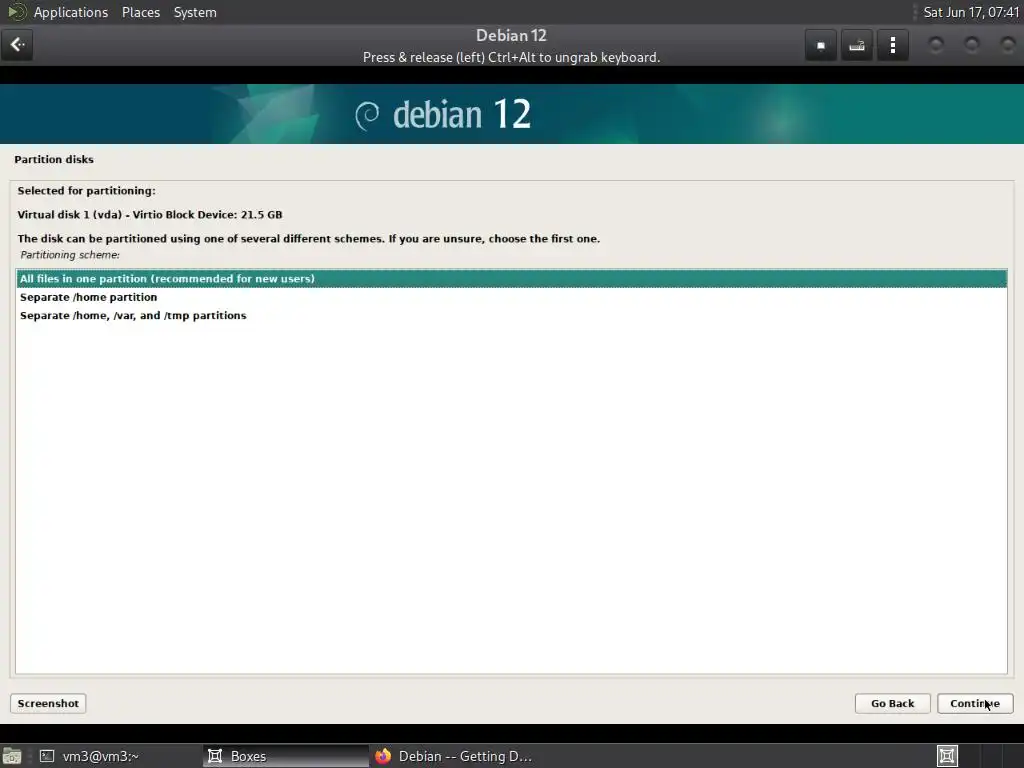Go back using the Boxes back arrow

coord(17,45)
